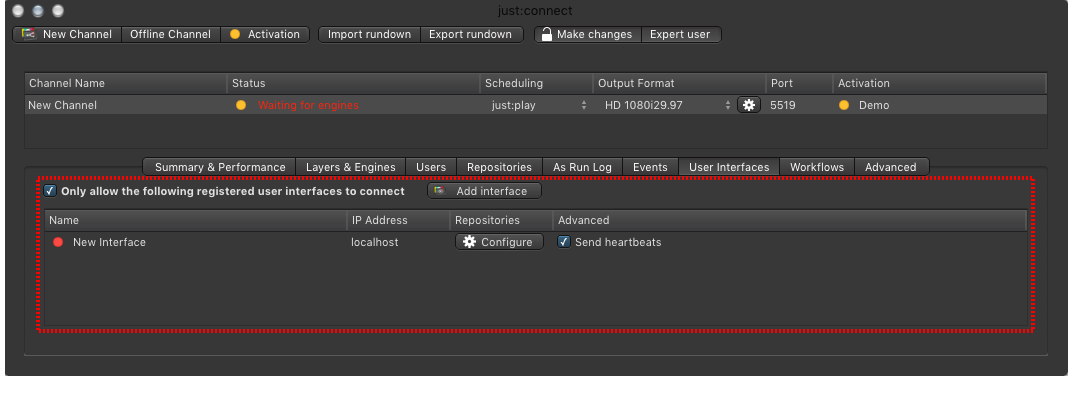This screenshot has height=396, width=1088.
Task: Open the Workflows tab
Action: coord(817,167)
